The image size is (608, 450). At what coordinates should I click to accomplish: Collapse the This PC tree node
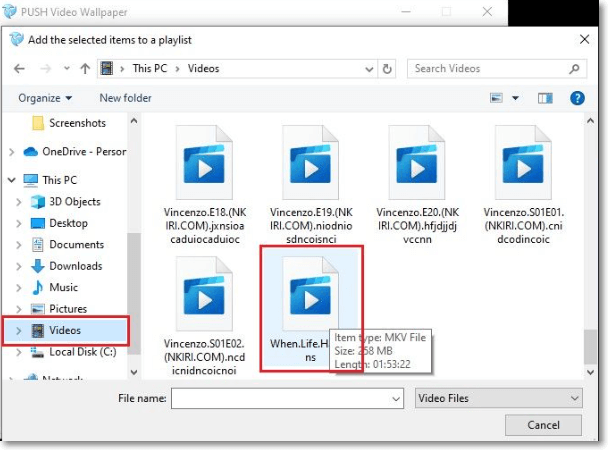12,180
